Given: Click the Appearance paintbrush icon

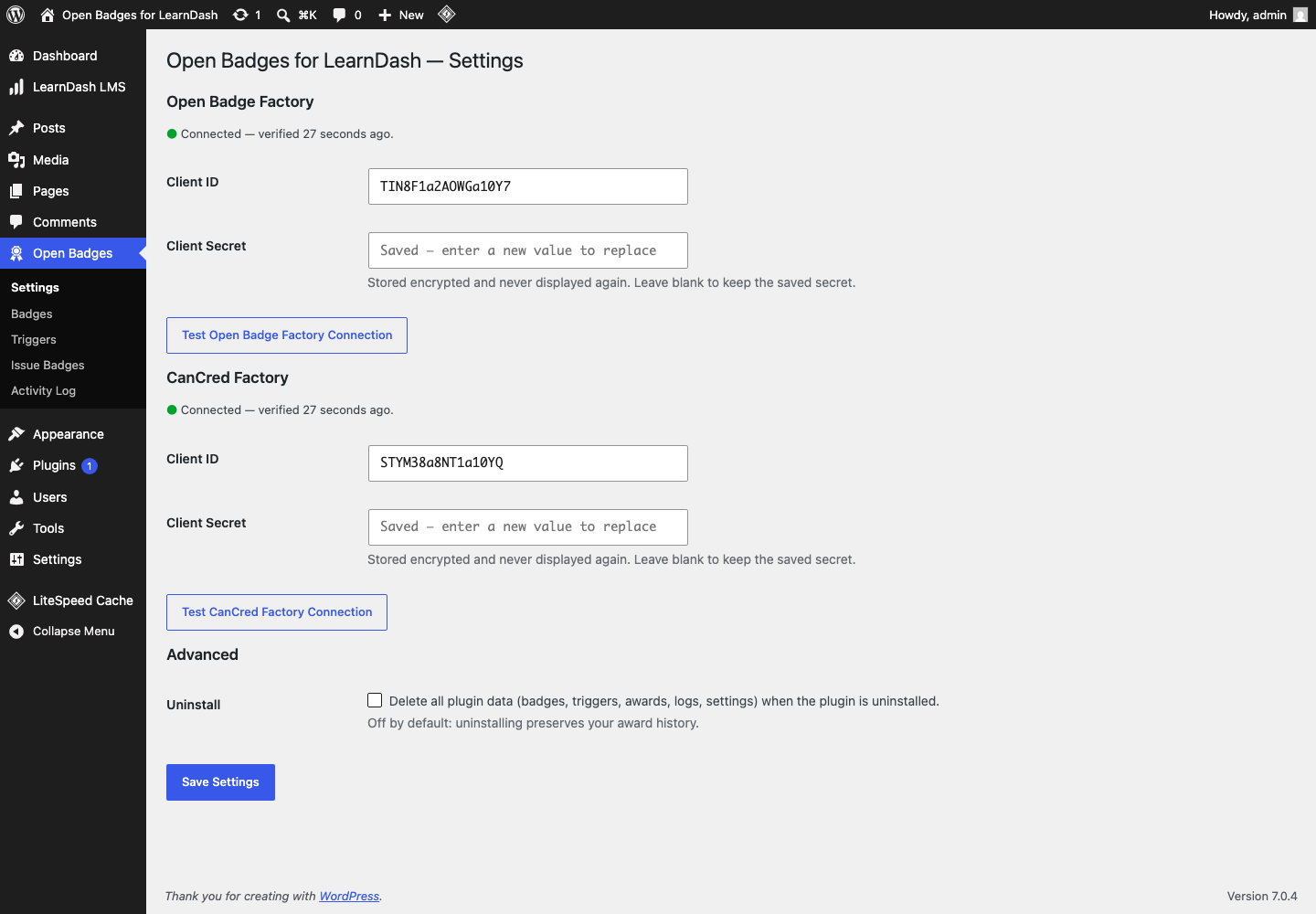Looking at the screenshot, I should pos(16,434).
